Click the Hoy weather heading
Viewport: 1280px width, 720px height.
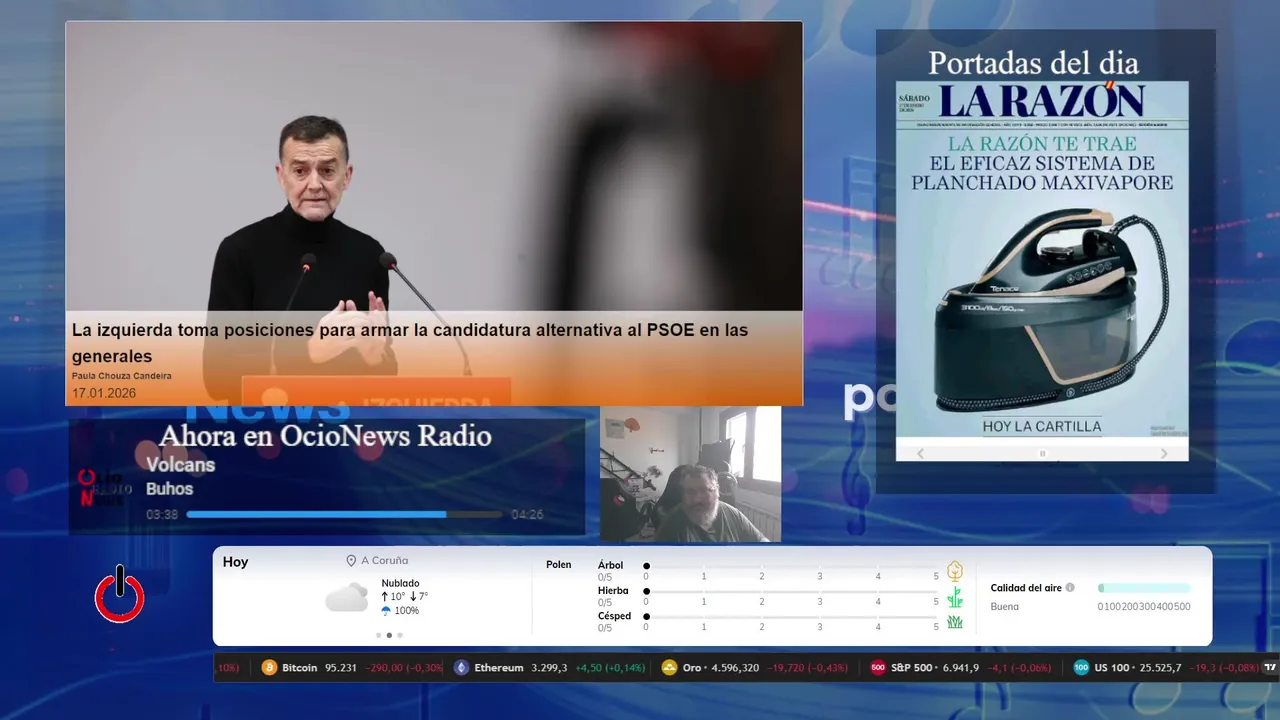236,562
